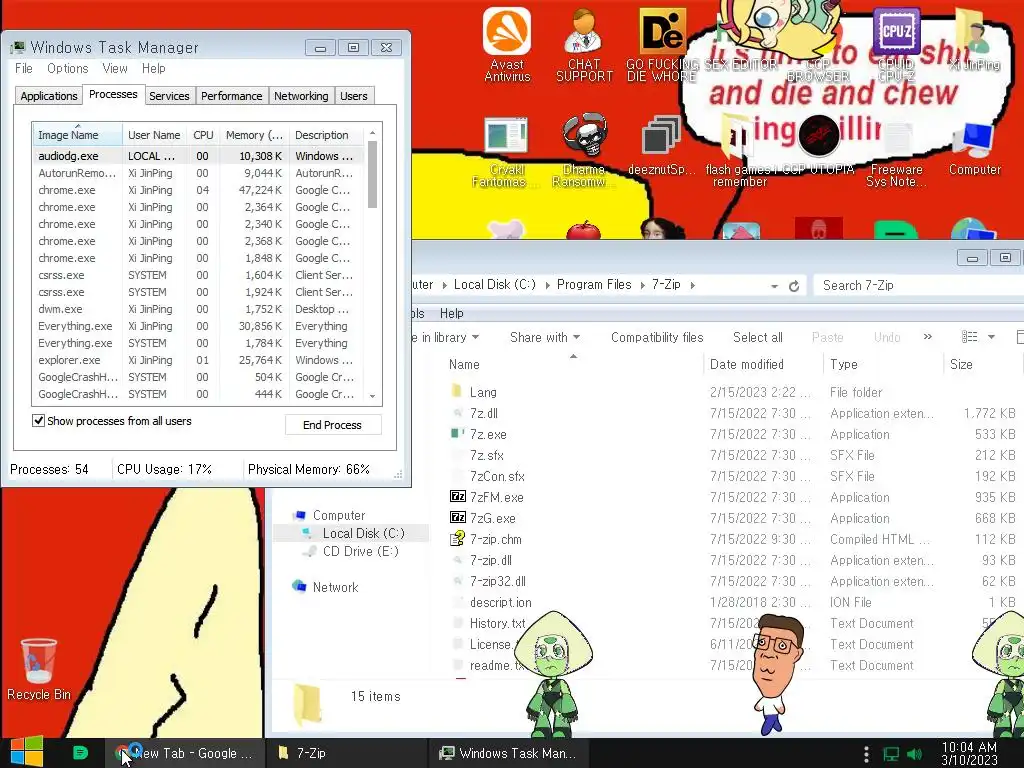Click the process list scroll down arrow
Viewport: 1024px width, 768px height.
[x=372, y=396]
